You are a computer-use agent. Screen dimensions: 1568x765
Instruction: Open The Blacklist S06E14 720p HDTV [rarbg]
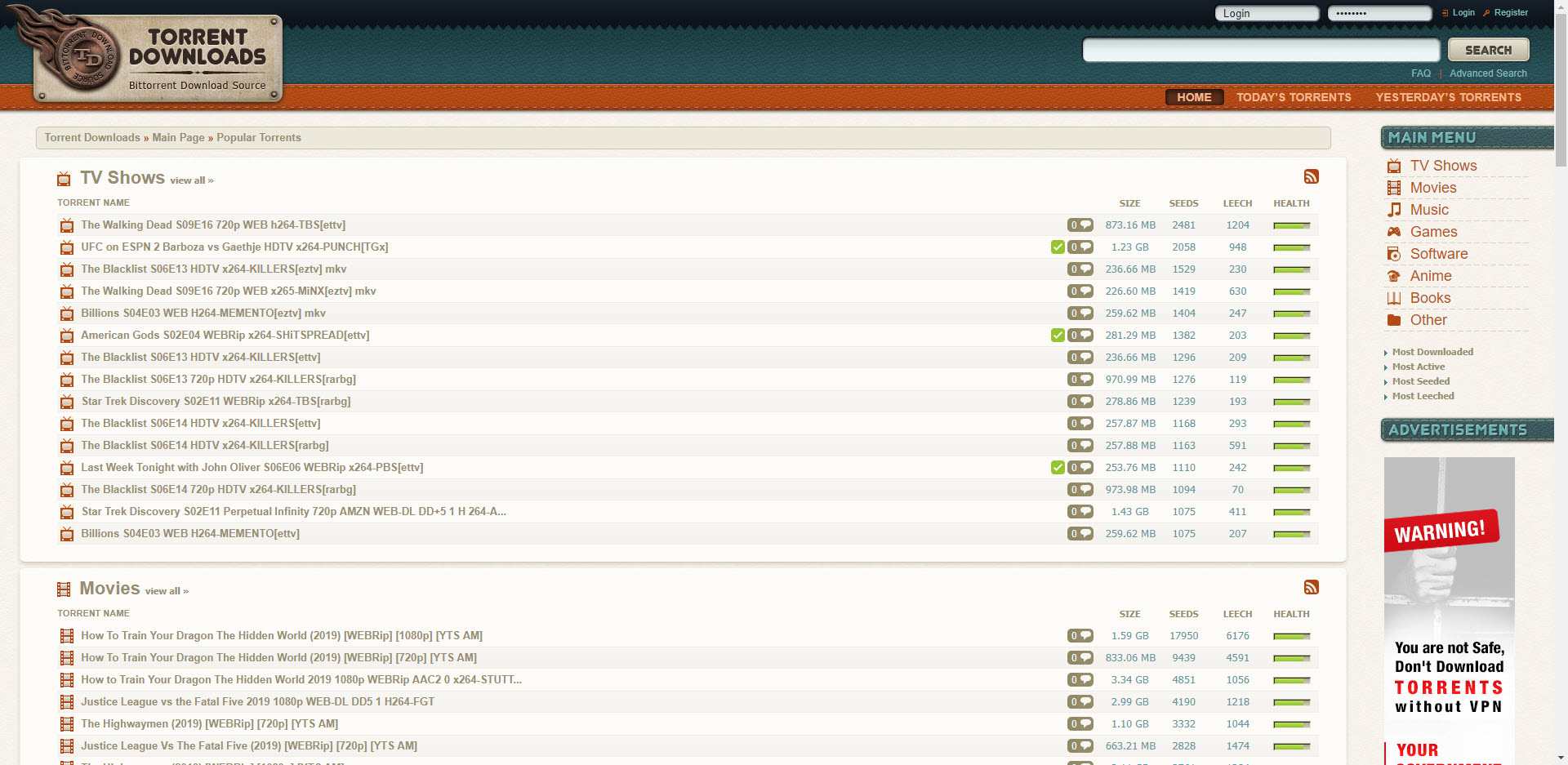coord(218,489)
